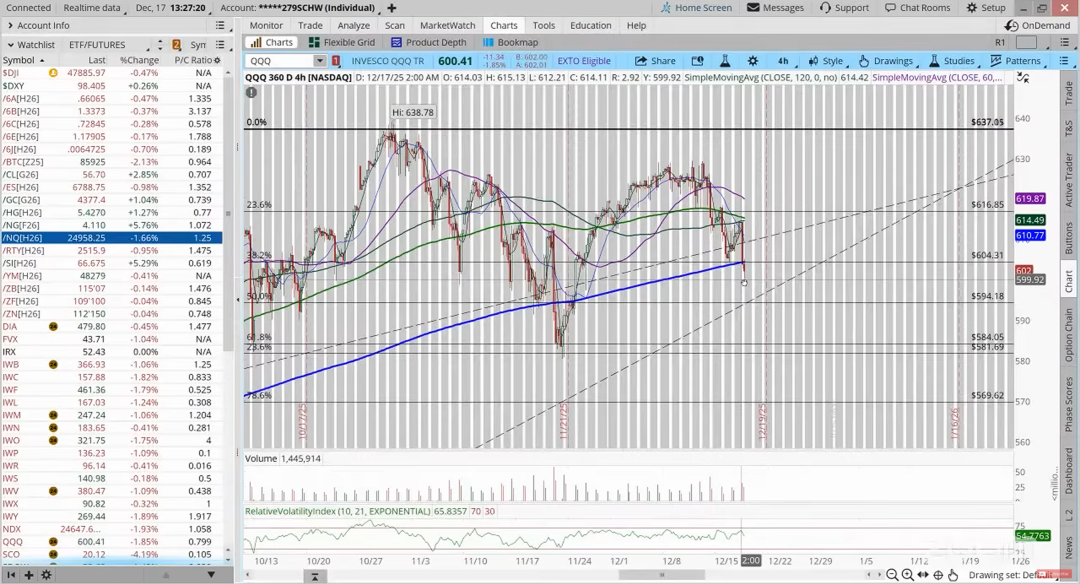1080x584 pixels.
Task: Open the Help tab
Action: pyautogui.click(x=636, y=25)
